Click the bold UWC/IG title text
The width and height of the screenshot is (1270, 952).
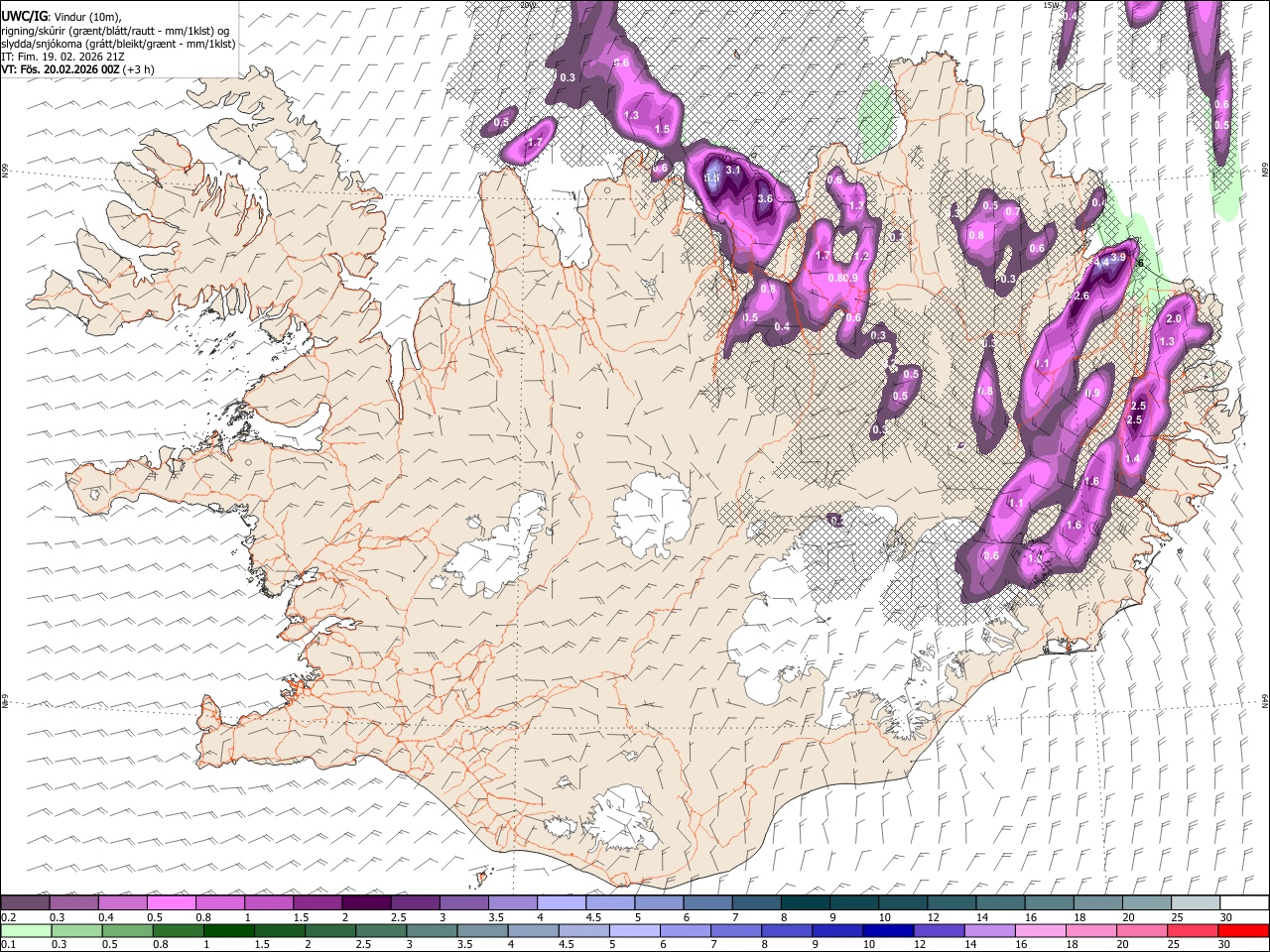point(24,16)
